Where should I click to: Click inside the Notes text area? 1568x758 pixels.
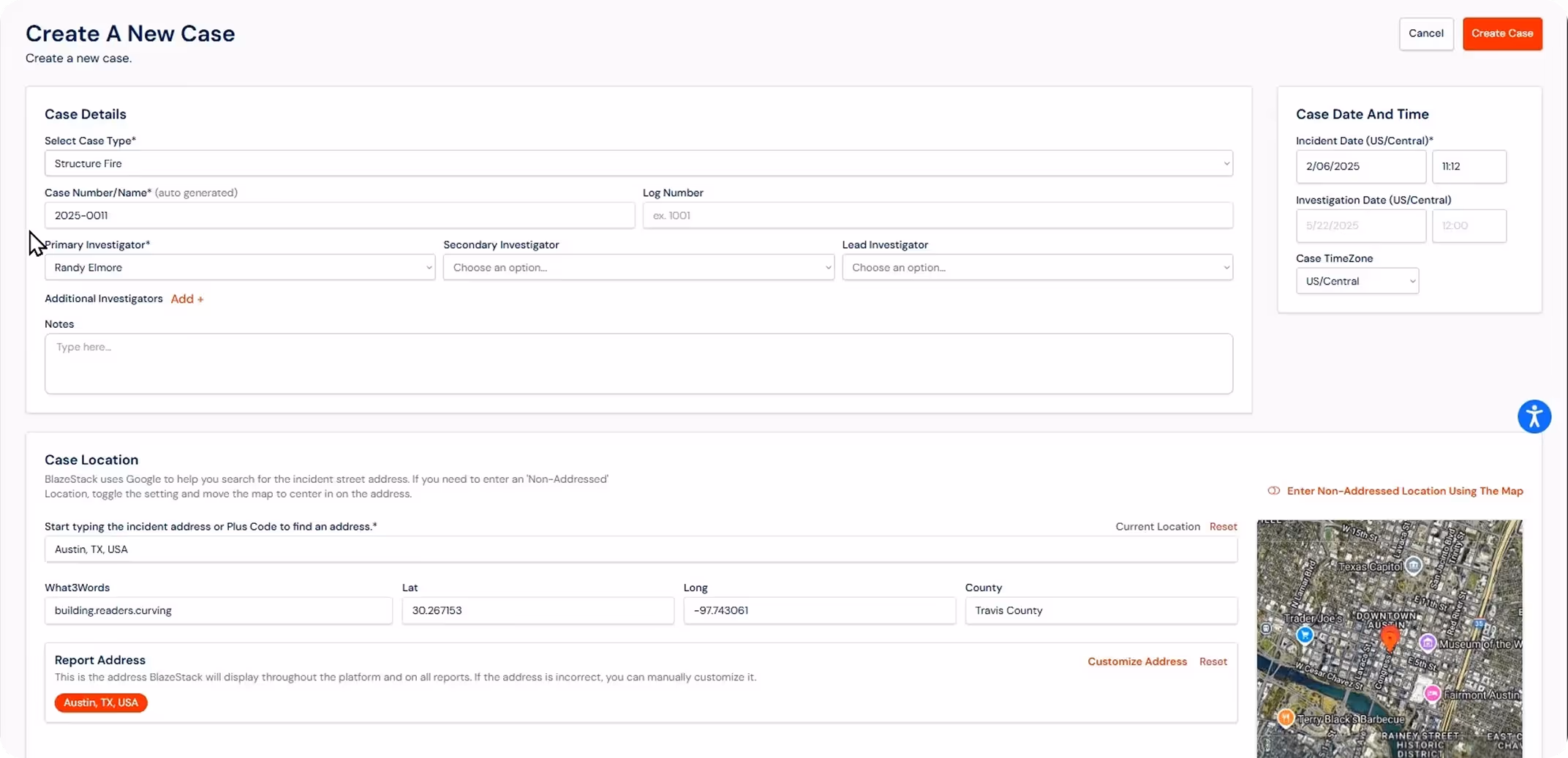point(638,364)
